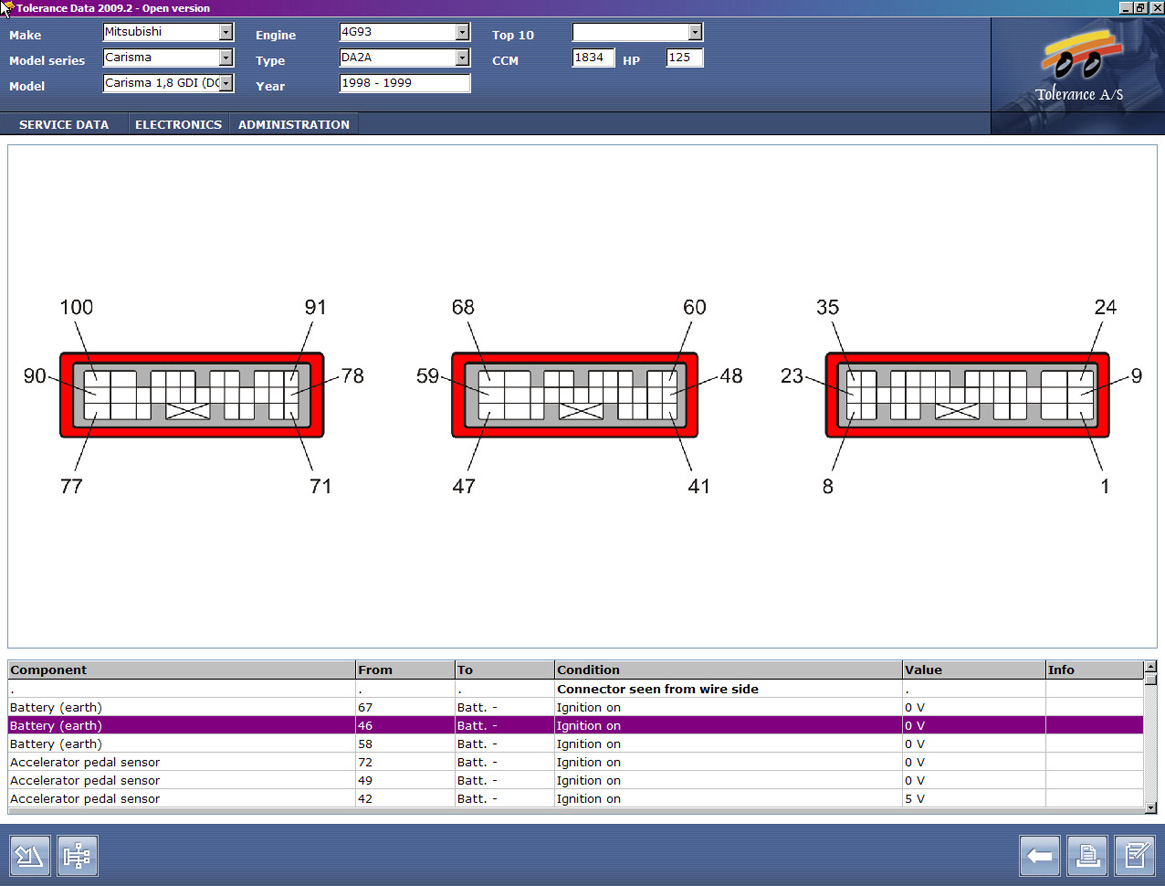
Task: Expand the Type dropdown showing DA2A
Action: pos(462,58)
